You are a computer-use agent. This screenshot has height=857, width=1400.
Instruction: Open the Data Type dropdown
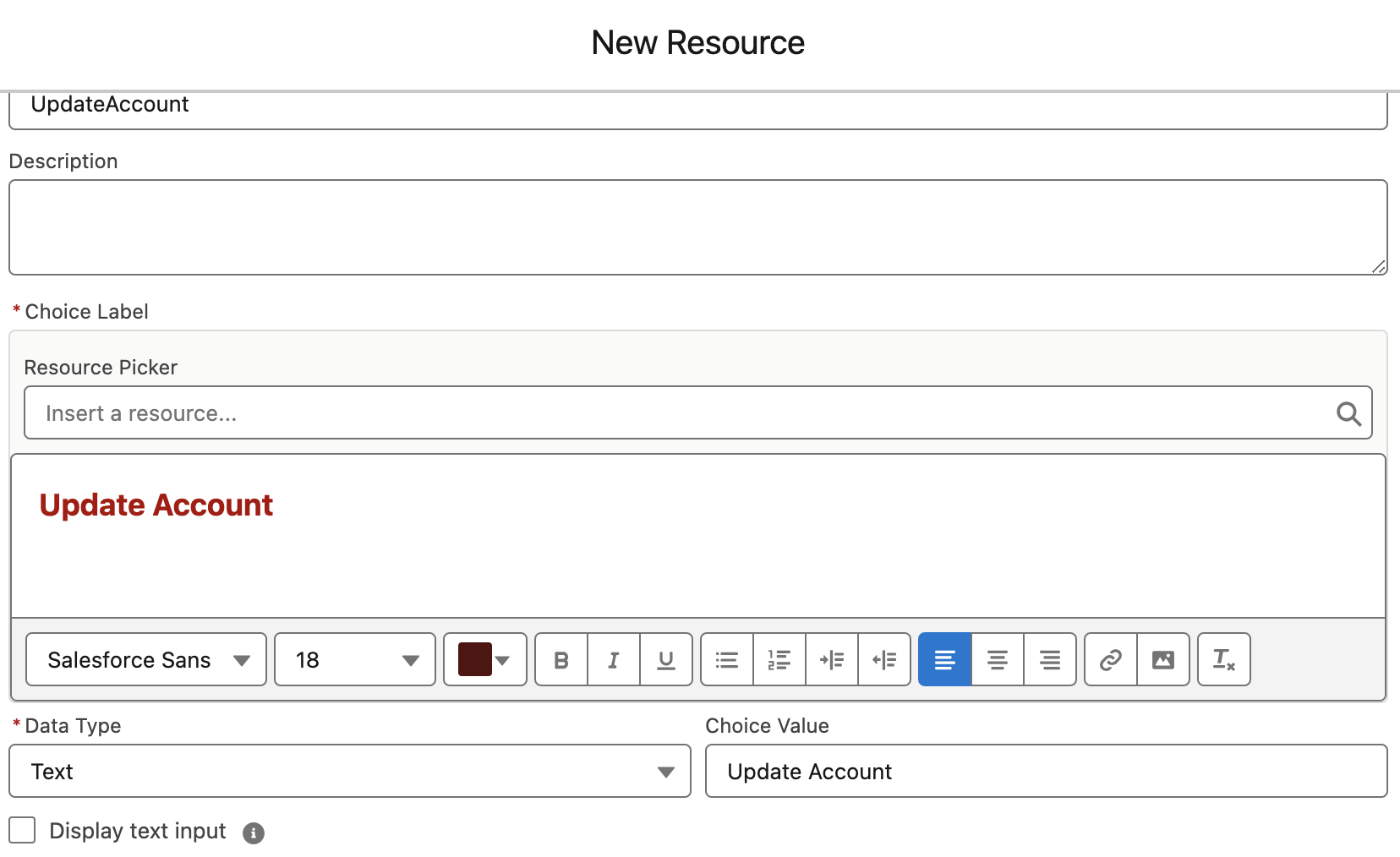tap(667, 771)
